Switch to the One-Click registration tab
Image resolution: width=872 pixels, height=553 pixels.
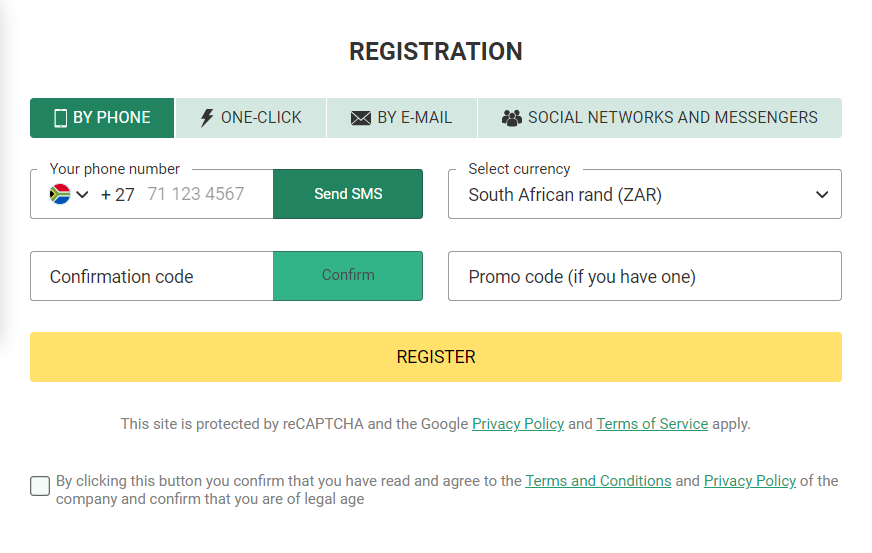point(251,118)
